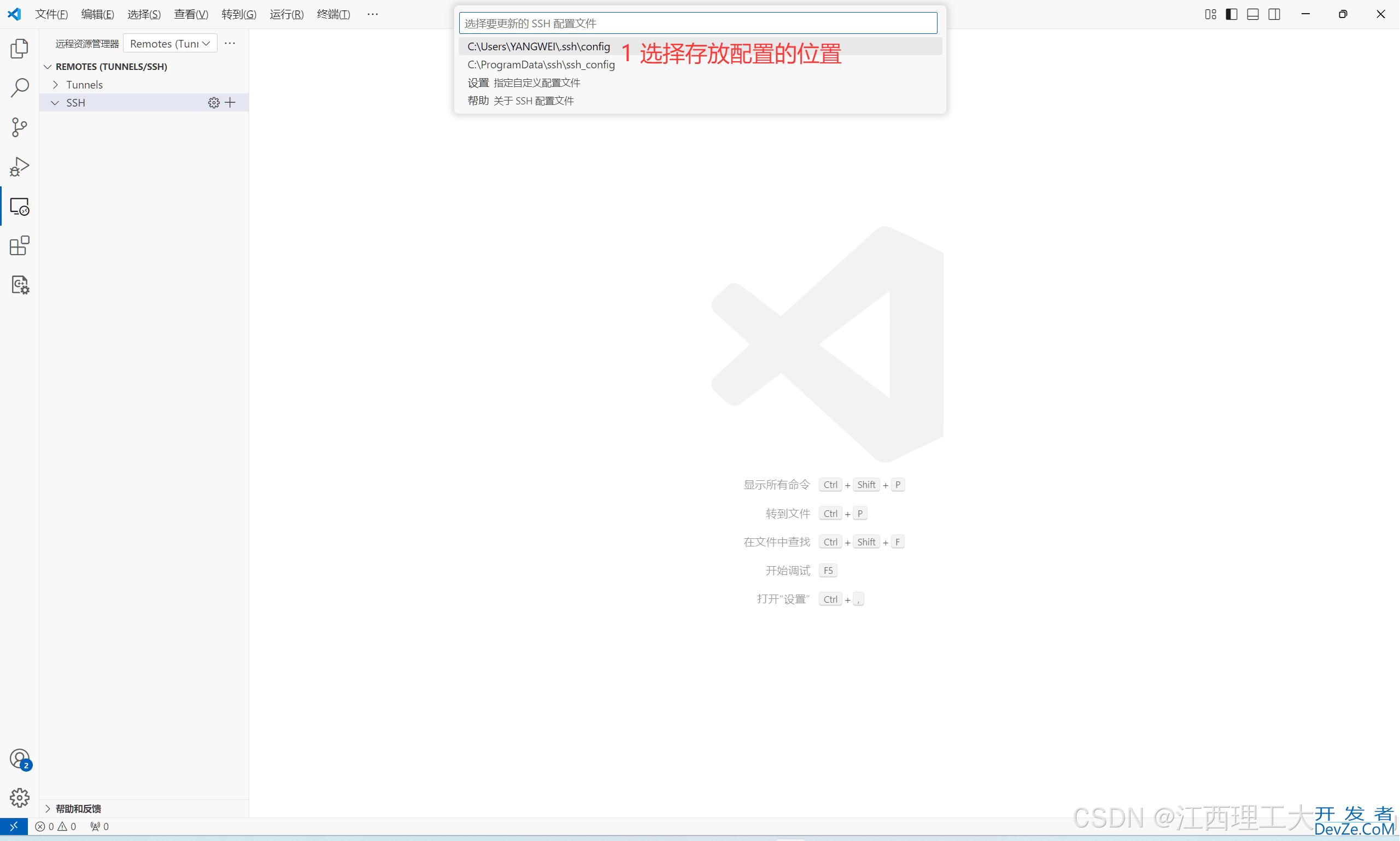Toggle the bottom panel visibility
The height and width of the screenshot is (841, 1400).
coord(1252,14)
